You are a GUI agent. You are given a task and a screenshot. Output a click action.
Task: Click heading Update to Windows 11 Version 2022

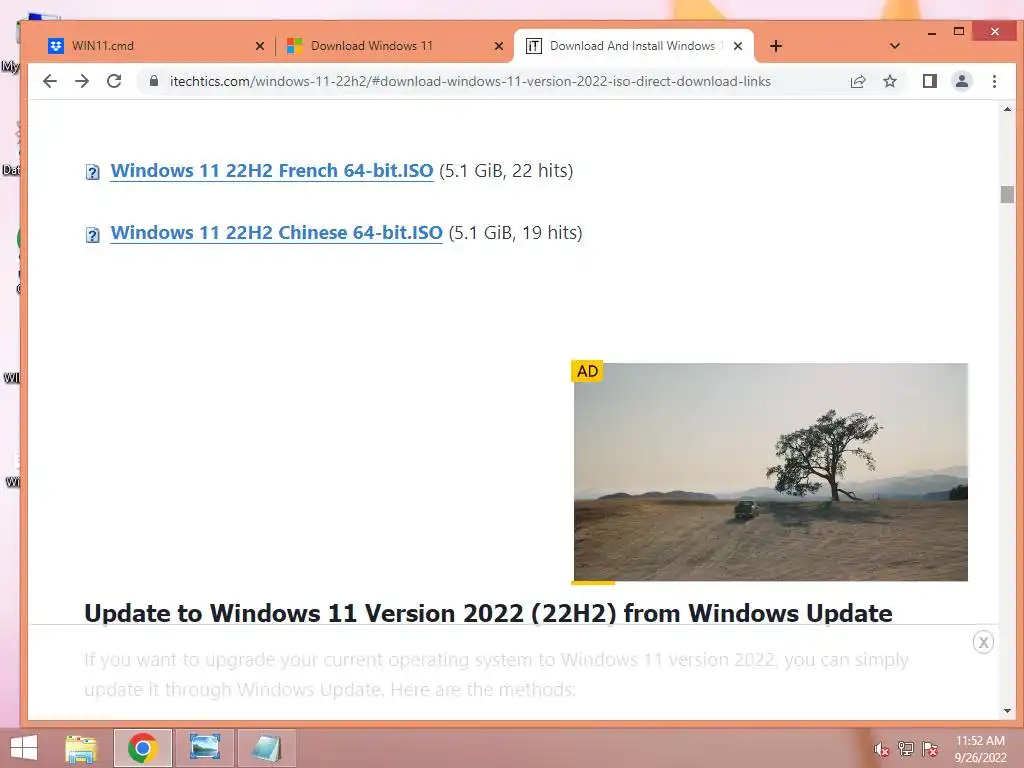point(488,613)
